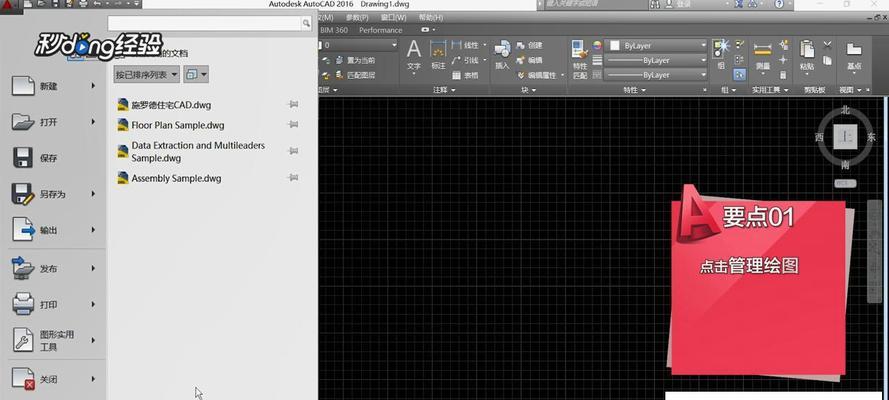Screen dimensions: 889x400
Task: Expand the 块 panel title
Action: (528, 90)
